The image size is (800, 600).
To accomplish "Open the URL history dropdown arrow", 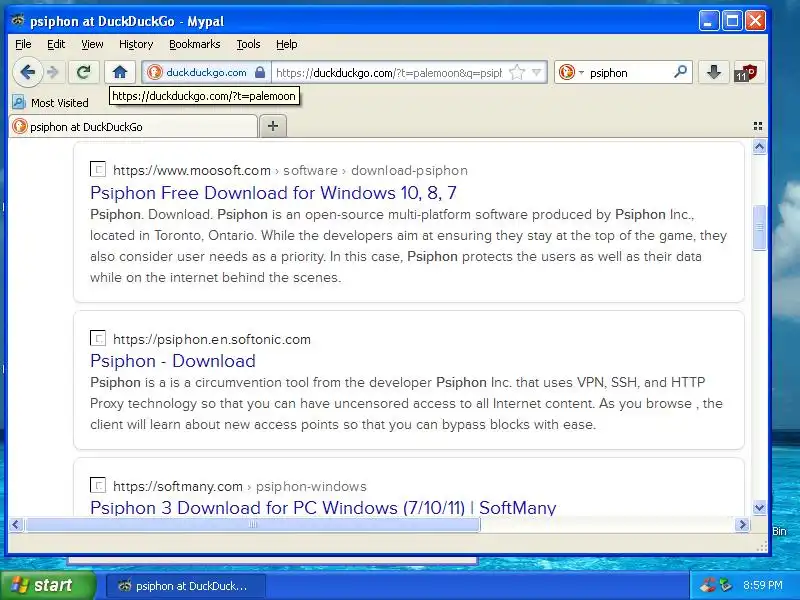I will [537, 72].
